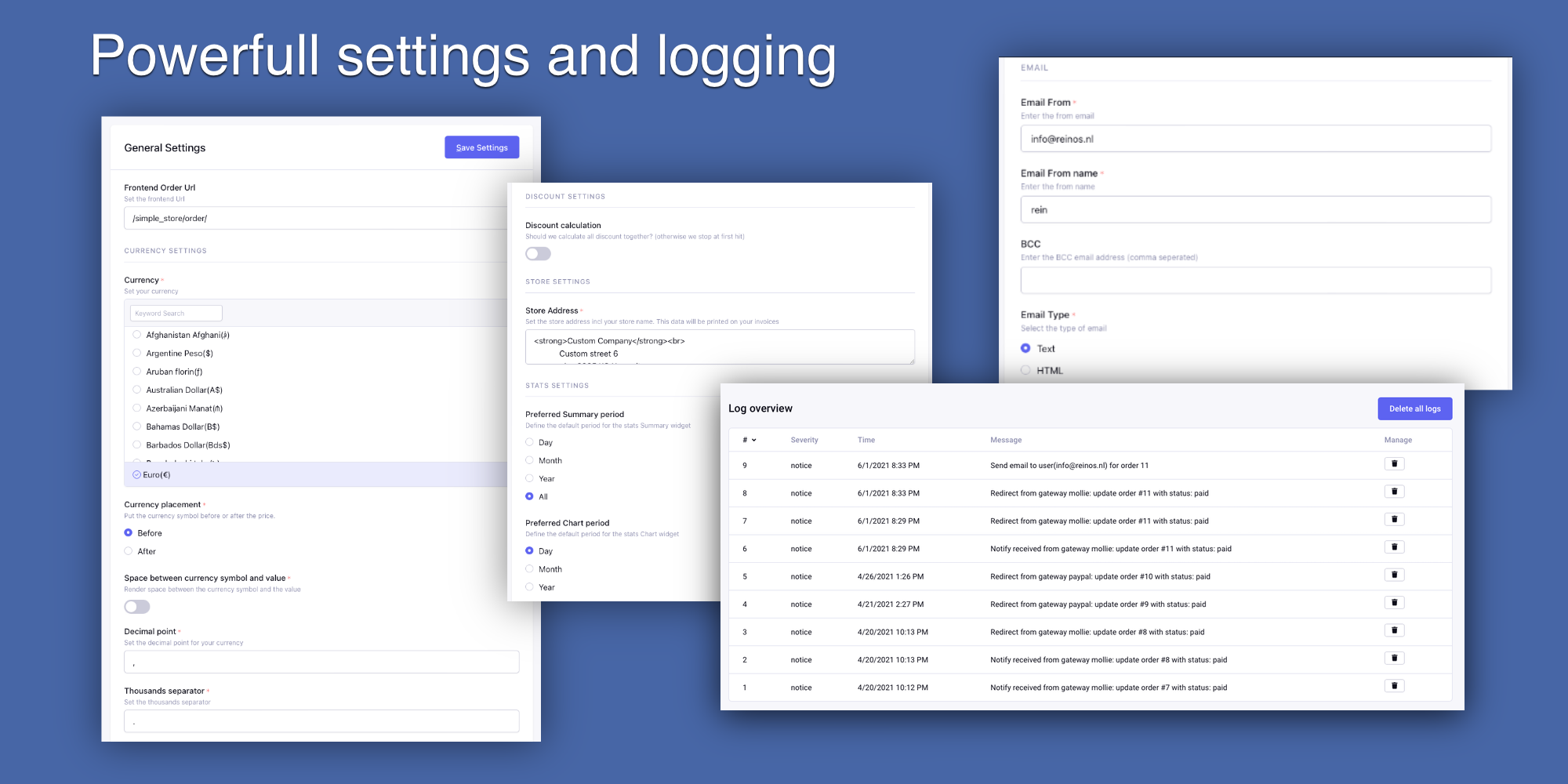
Task: Click Save Settings button
Action: 481,147
